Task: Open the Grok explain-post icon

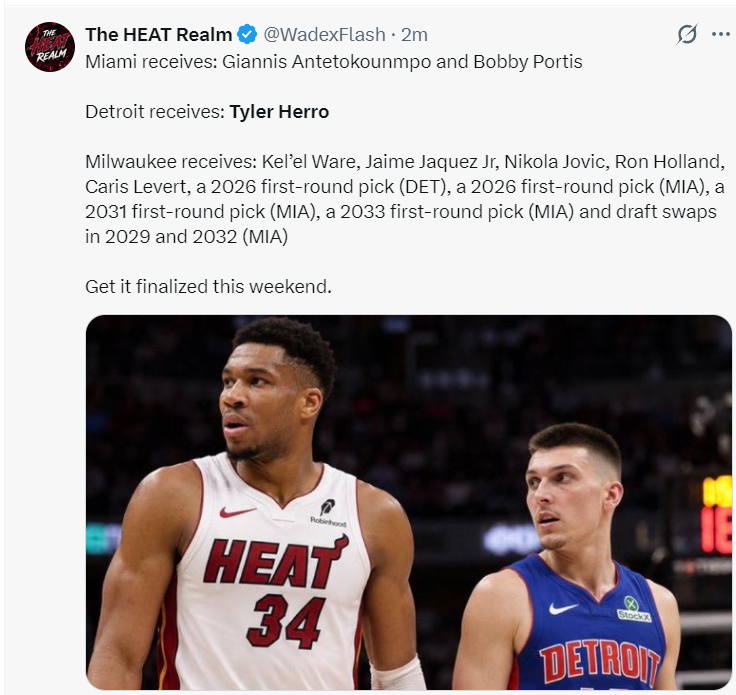Action: (687, 34)
